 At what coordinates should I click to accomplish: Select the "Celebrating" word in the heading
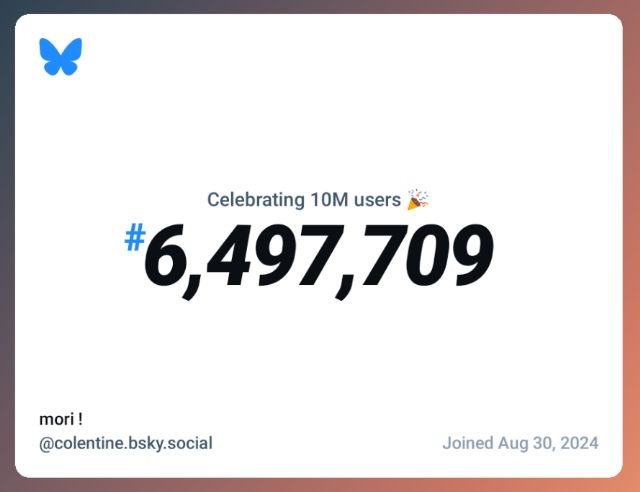coord(257,199)
